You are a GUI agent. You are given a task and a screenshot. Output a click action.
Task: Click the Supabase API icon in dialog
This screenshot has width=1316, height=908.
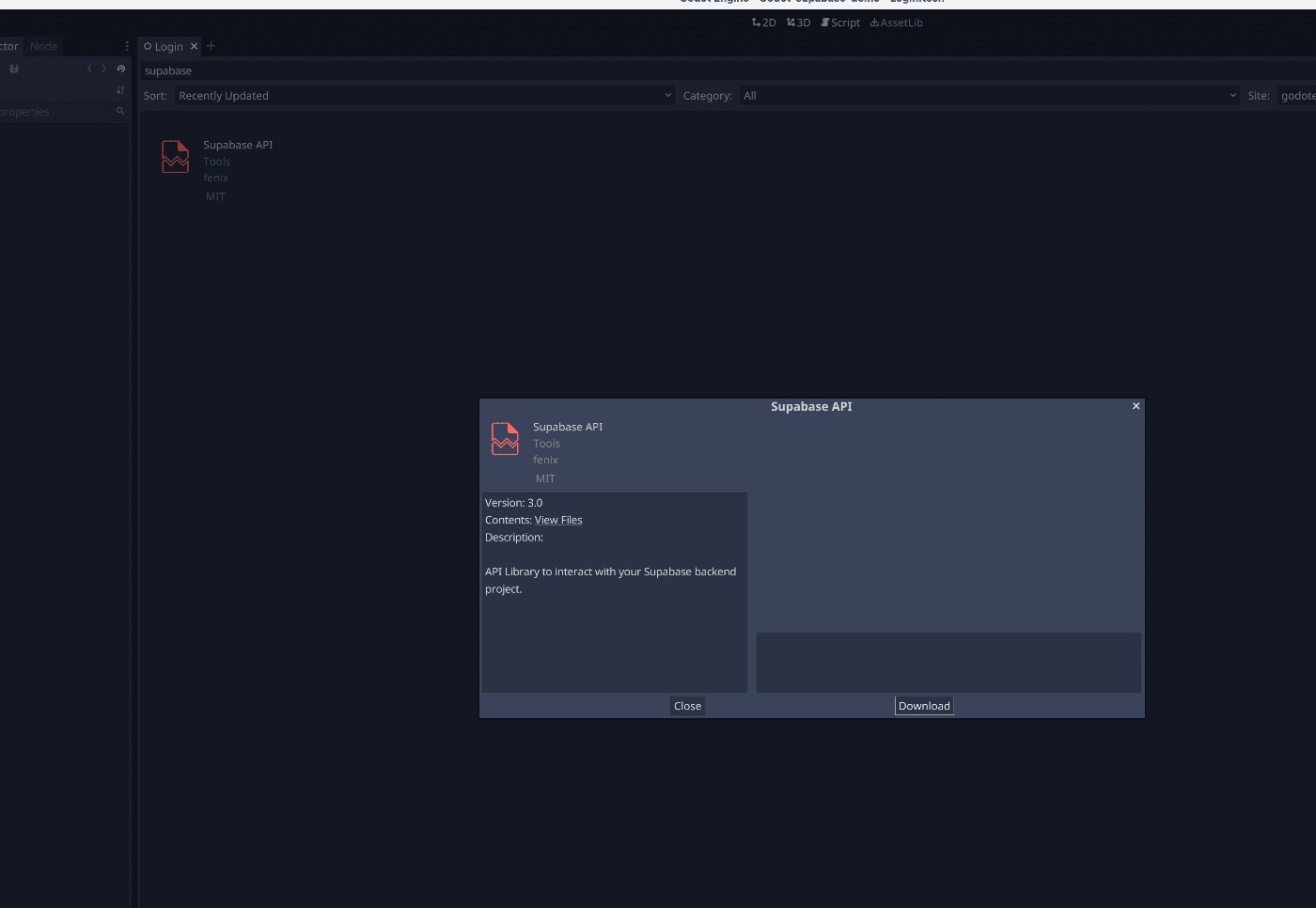click(x=506, y=439)
